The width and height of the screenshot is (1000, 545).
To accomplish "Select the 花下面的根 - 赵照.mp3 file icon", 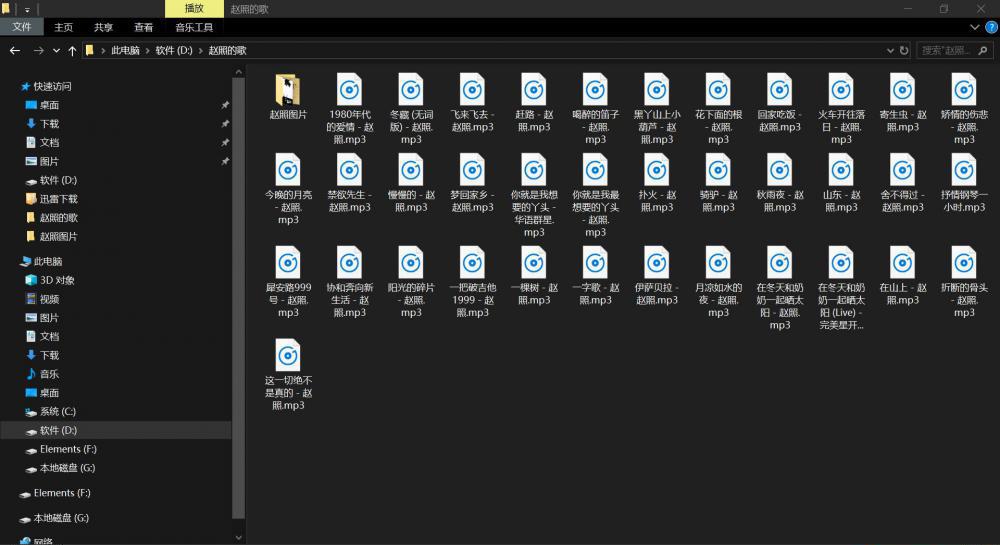I will click(718, 90).
